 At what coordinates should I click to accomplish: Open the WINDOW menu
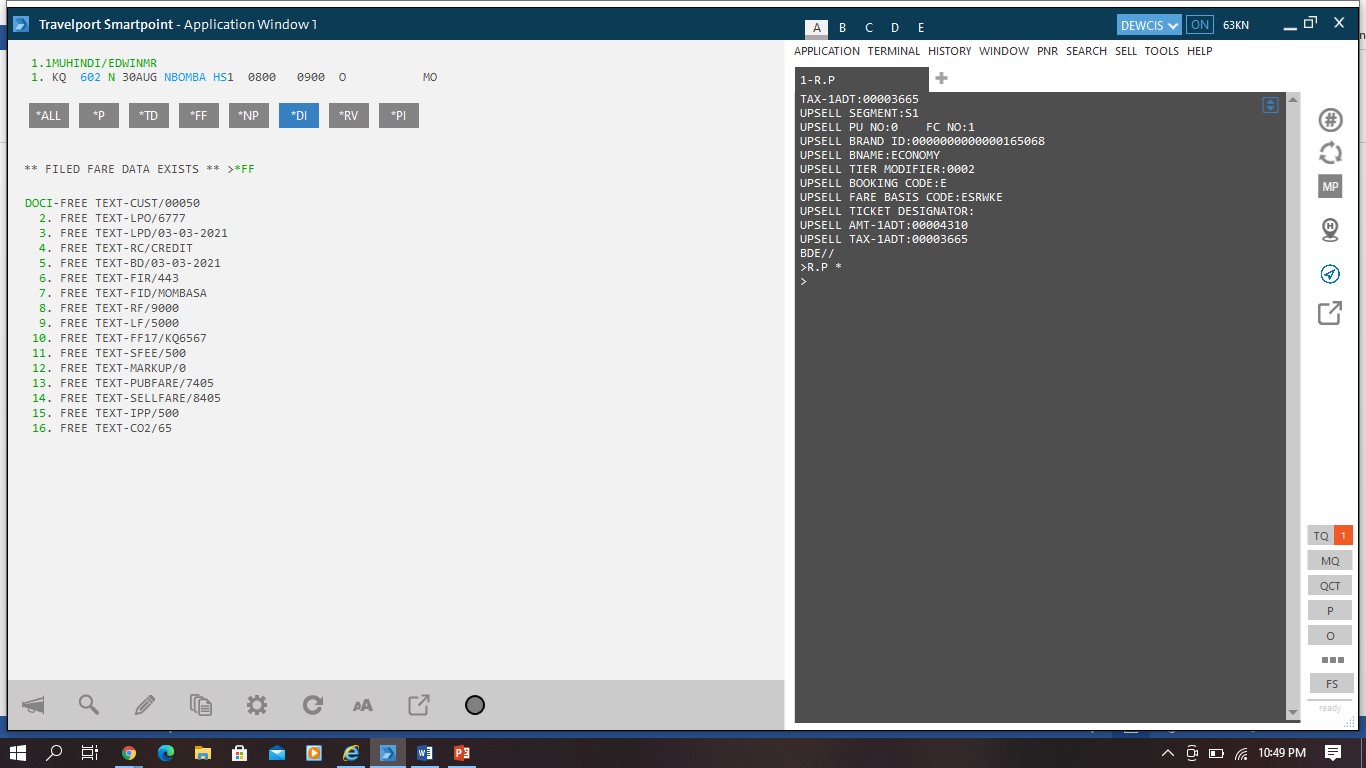pyautogui.click(x=1004, y=51)
